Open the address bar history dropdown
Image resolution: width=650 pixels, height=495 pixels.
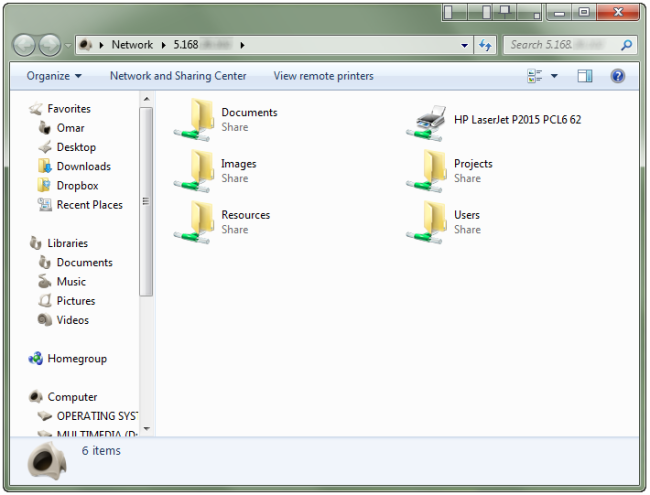tap(465, 45)
